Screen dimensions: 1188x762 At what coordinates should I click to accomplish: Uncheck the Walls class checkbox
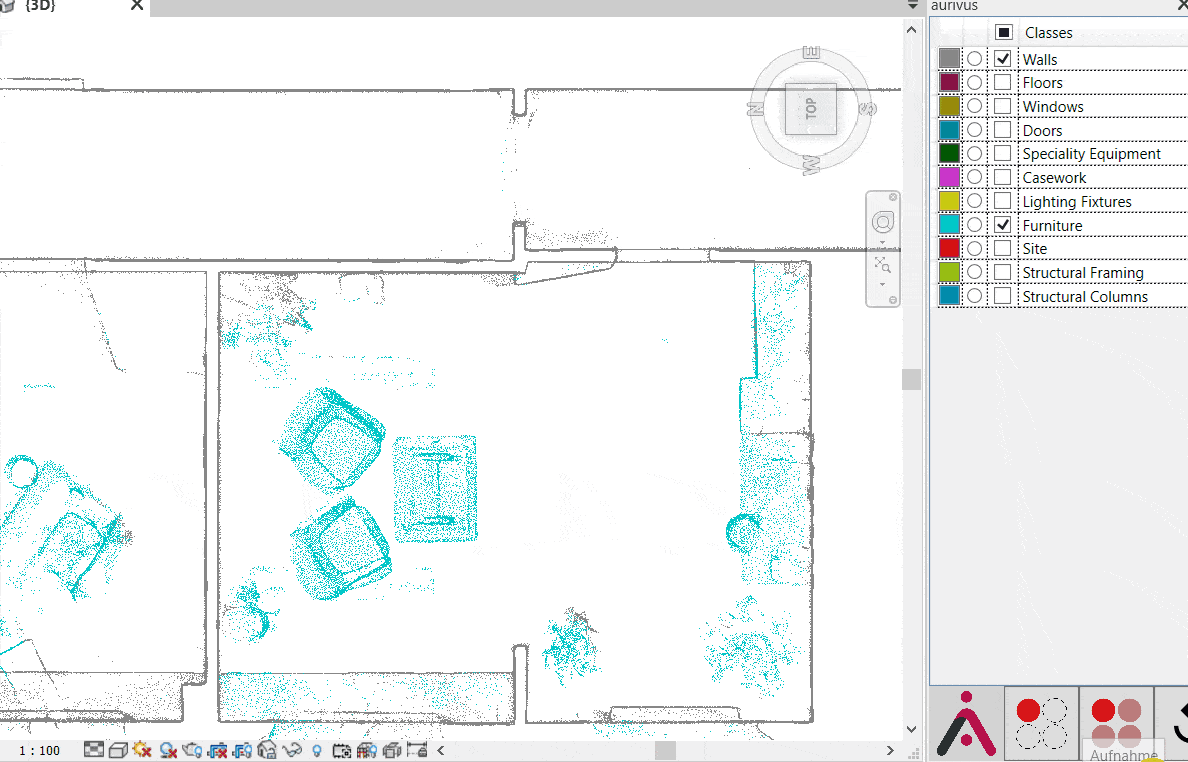click(1003, 59)
